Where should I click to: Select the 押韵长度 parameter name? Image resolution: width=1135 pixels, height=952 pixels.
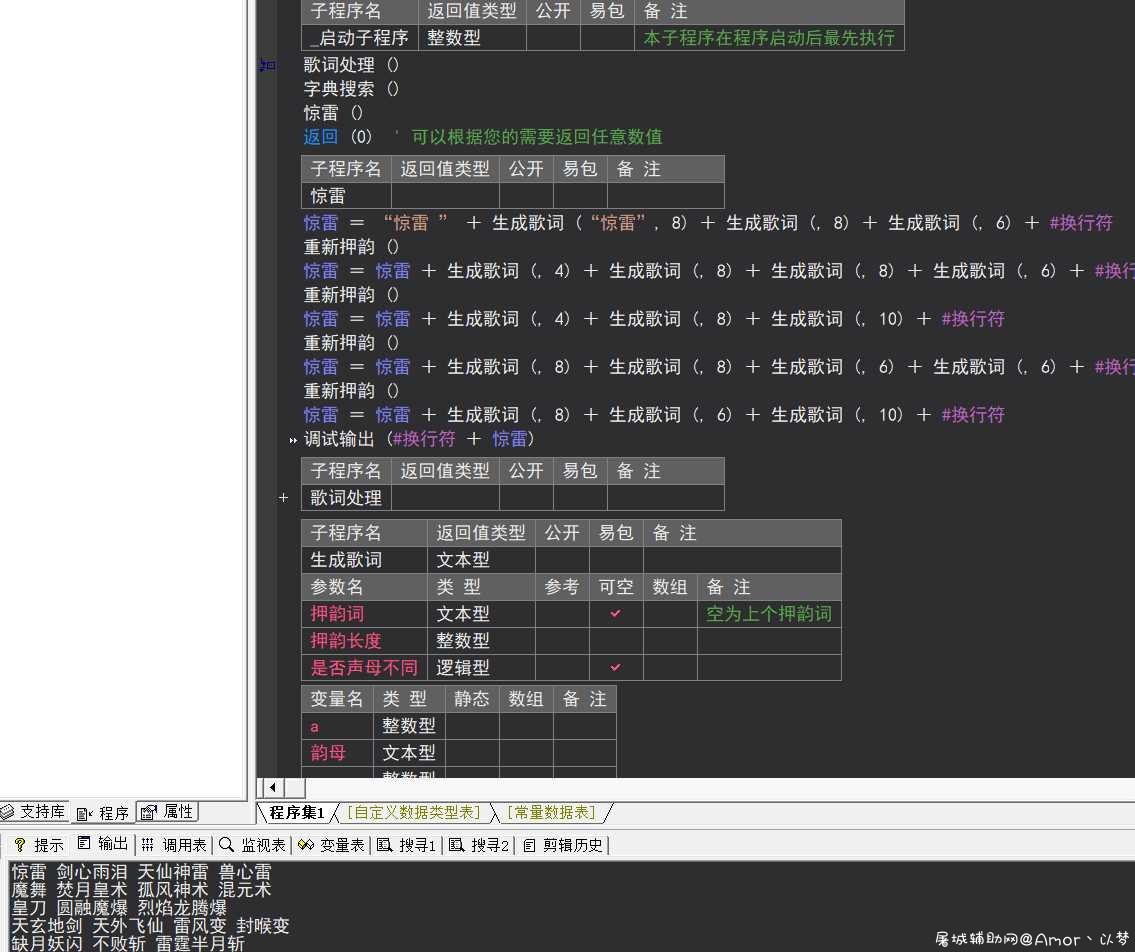pyautogui.click(x=364, y=641)
